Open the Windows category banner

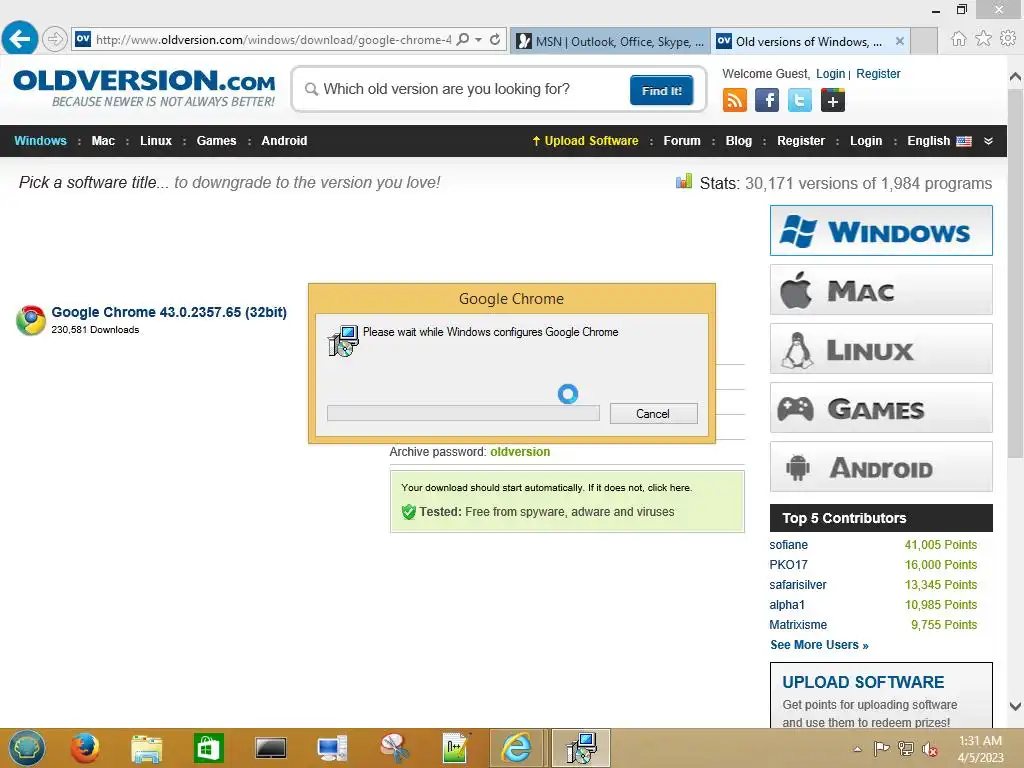[x=881, y=231]
